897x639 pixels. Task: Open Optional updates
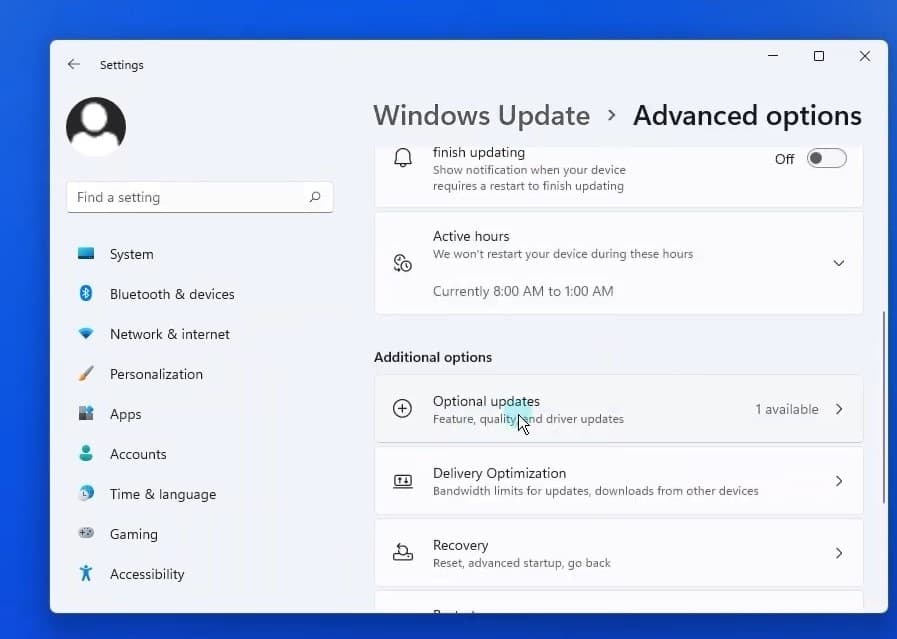pyautogui.click(x=618, y=409)
